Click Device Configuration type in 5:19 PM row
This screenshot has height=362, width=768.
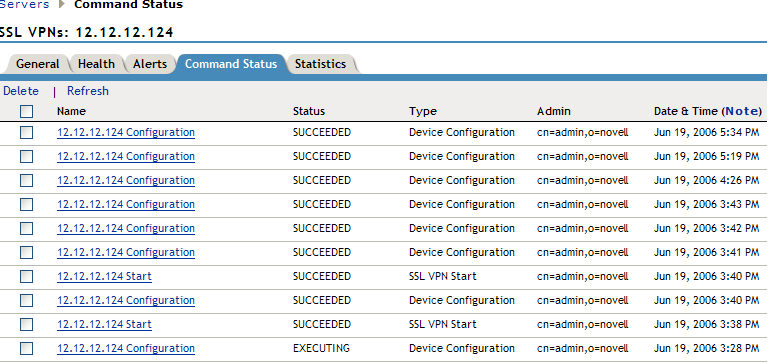pos(462,156)
